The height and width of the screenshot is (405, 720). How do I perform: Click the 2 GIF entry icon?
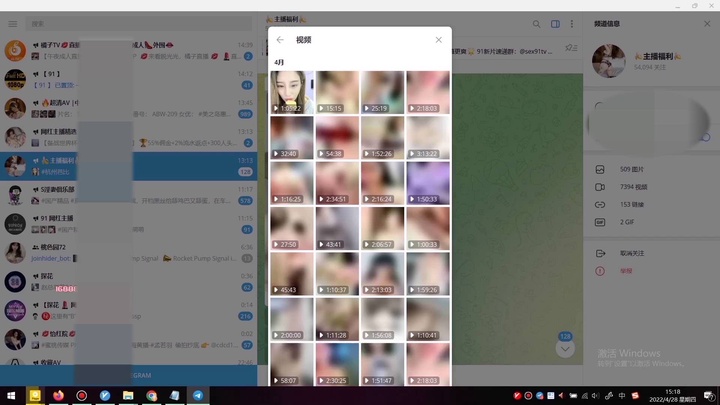[x=600, y=221]
